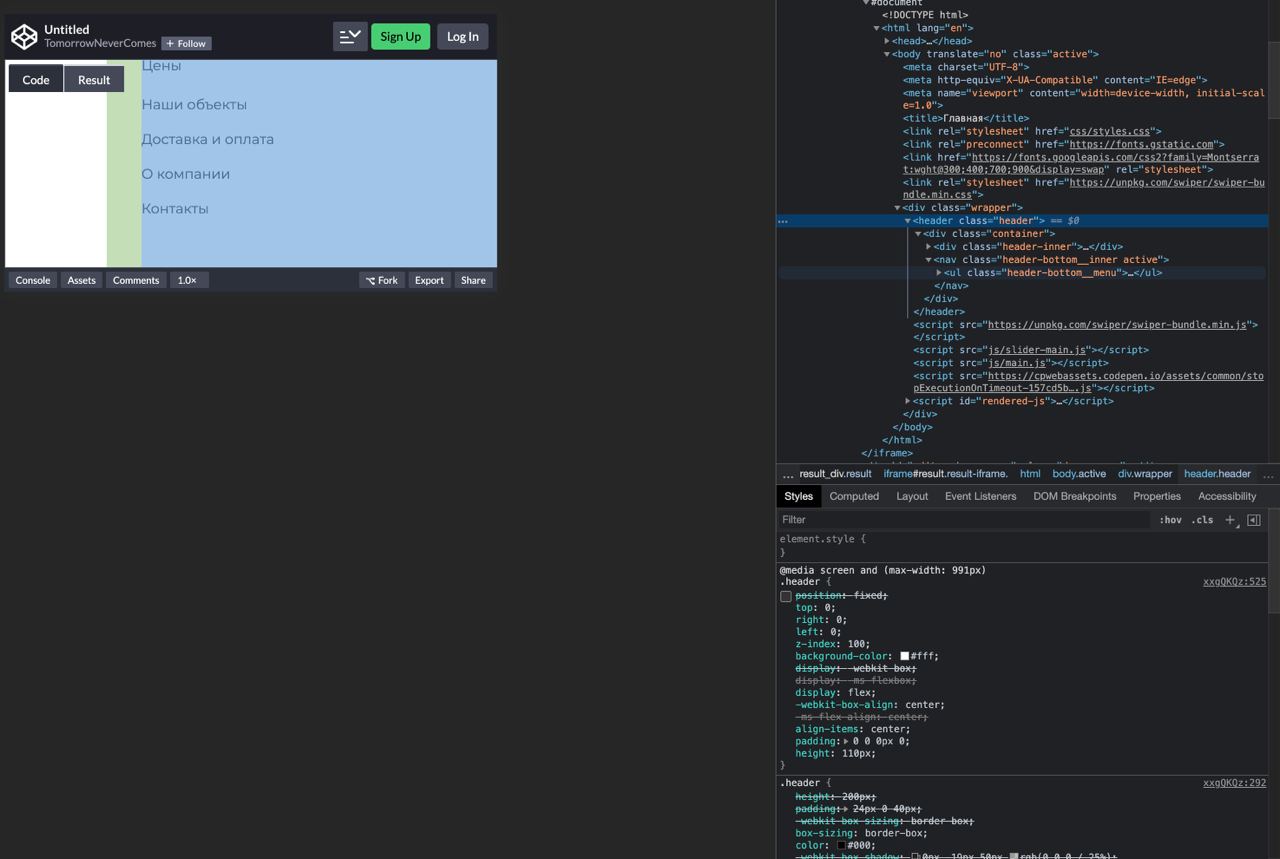Collapse the html lang="en" node
The image size is (1280, 859).
tap(877, 29)
